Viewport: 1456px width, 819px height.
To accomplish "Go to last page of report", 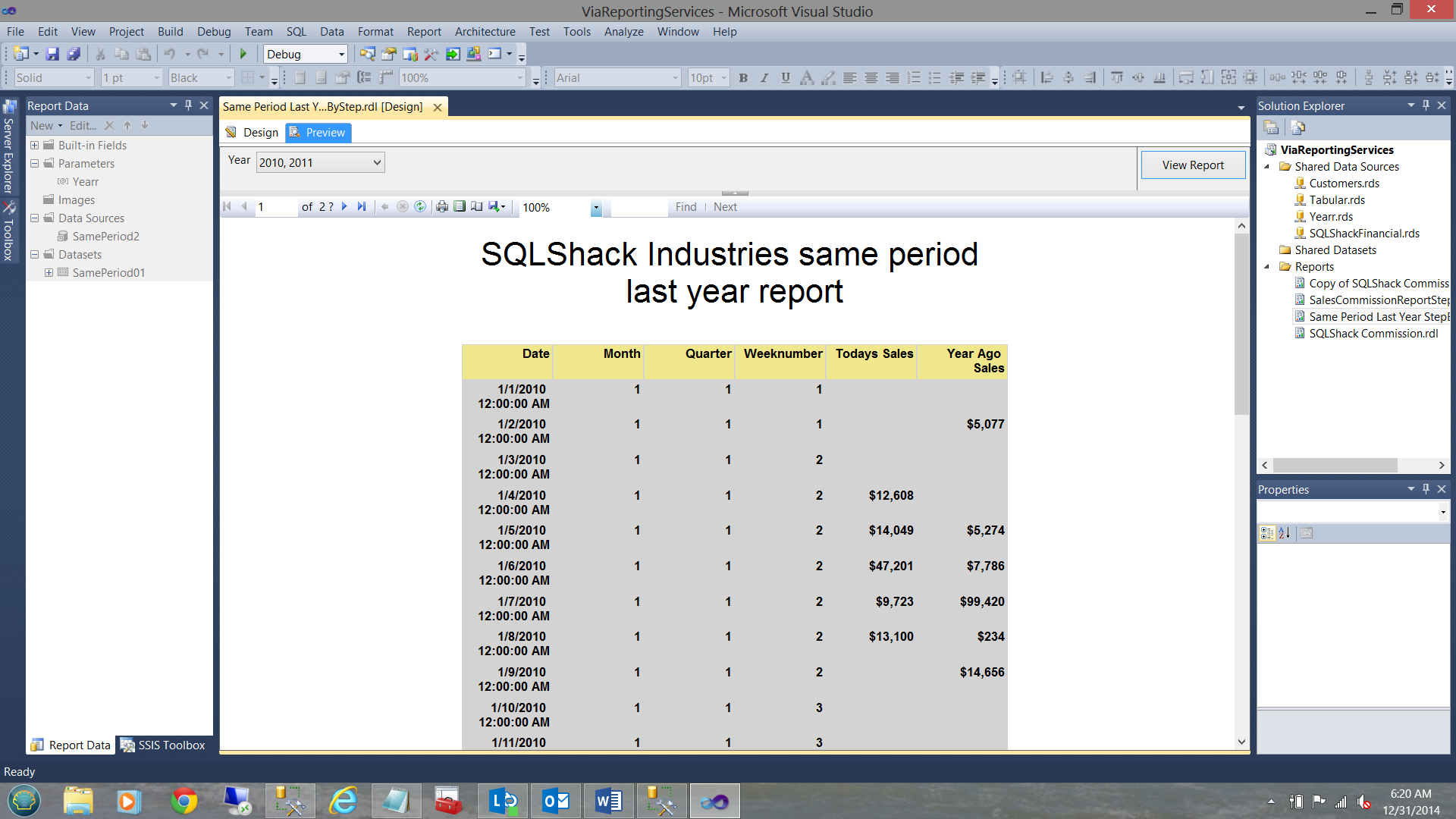I will (362, 206).
